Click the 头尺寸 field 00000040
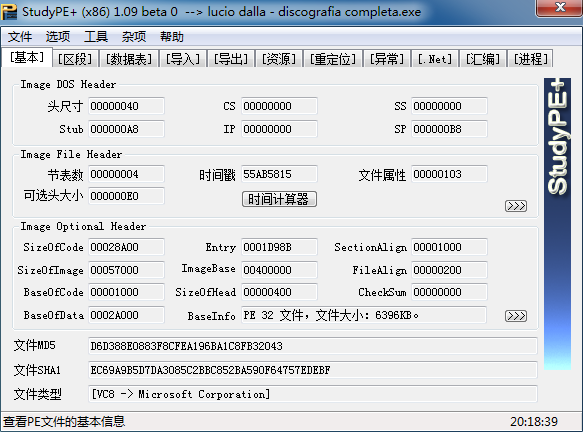This screenshot has height=432, width=583. [x=126, y=106]
